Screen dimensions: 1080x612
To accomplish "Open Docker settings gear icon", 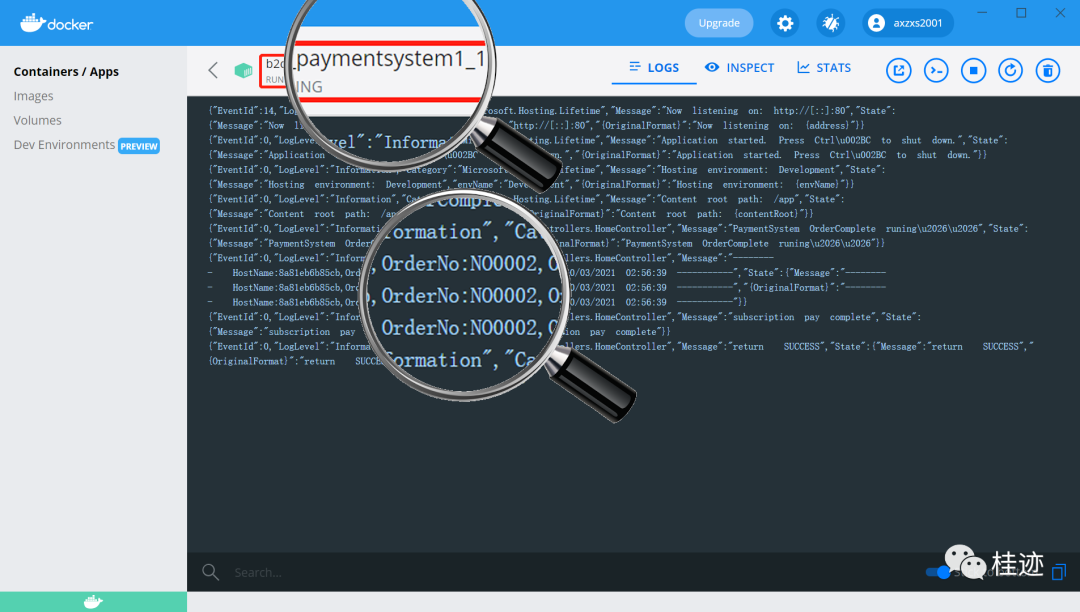I will pos(785,23).
